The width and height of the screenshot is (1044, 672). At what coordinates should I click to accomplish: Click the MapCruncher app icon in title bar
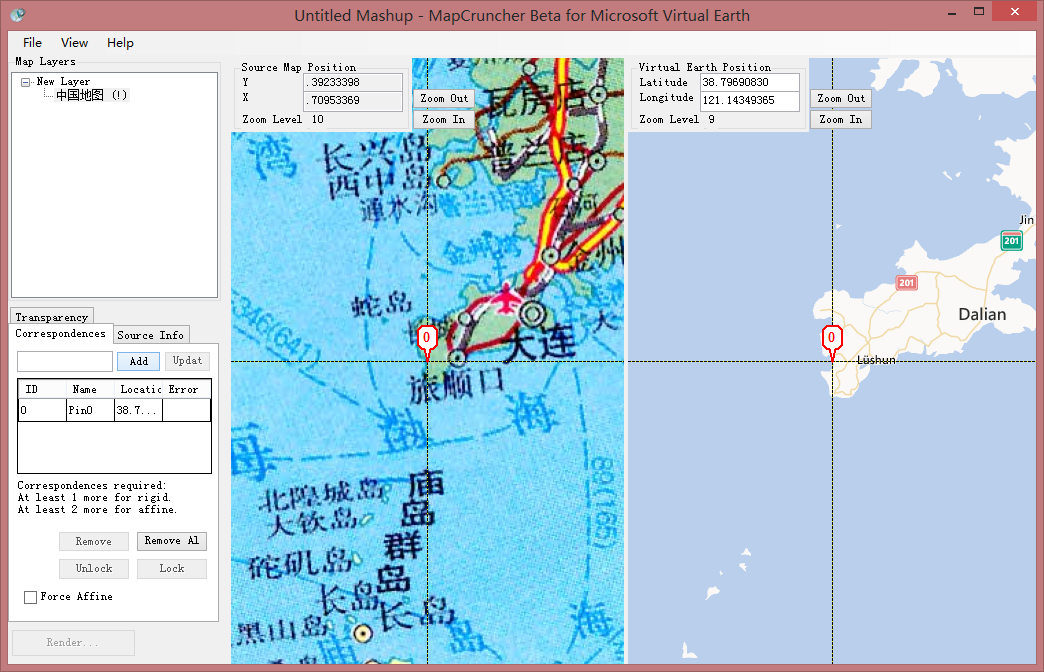pos(18,14)
